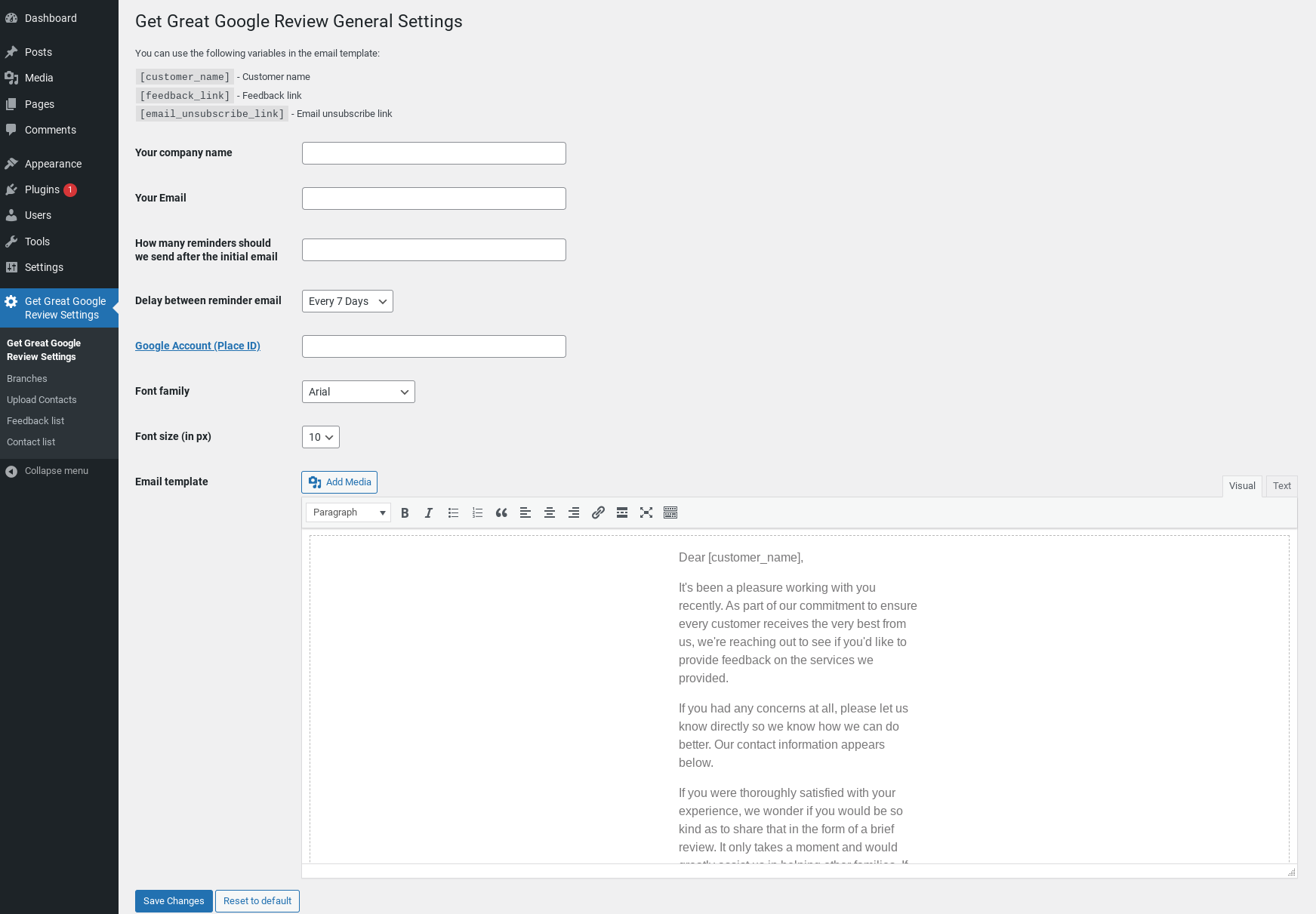The image size is (1316, 914).
Task: Open the insert link tool
Action: 598,513
